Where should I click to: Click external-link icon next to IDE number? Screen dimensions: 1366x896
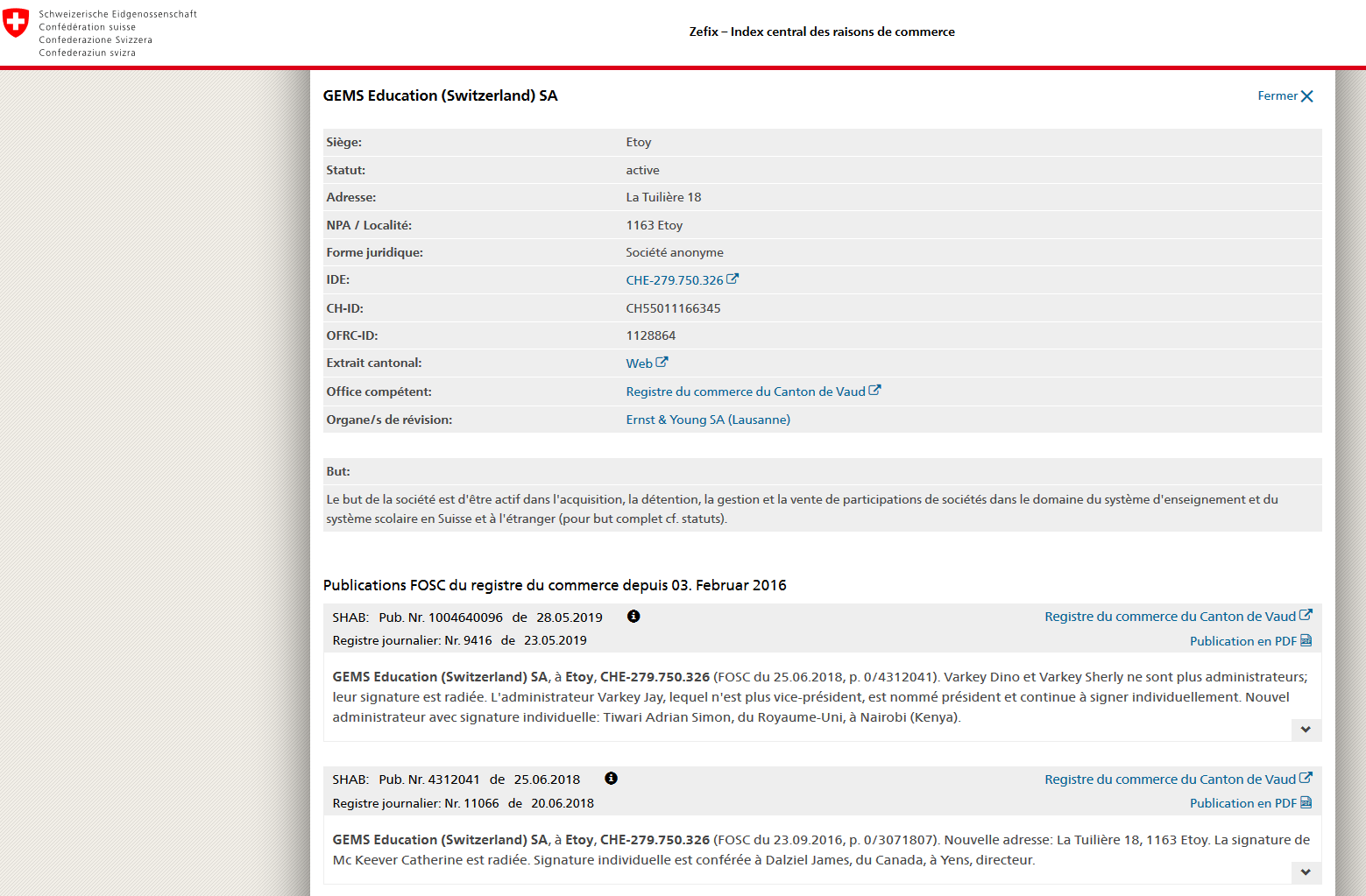(733, 279)
